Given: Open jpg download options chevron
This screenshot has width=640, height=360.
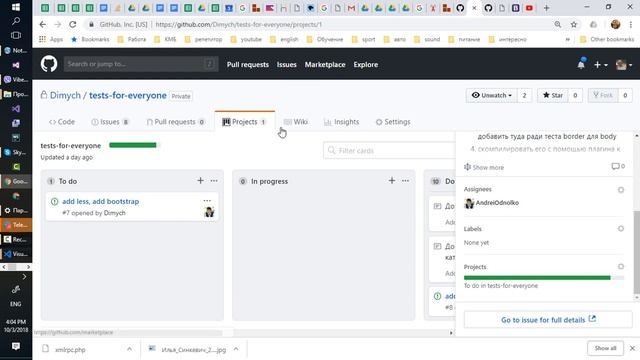Looking at the screenshot, I should (x=236, y=349).
